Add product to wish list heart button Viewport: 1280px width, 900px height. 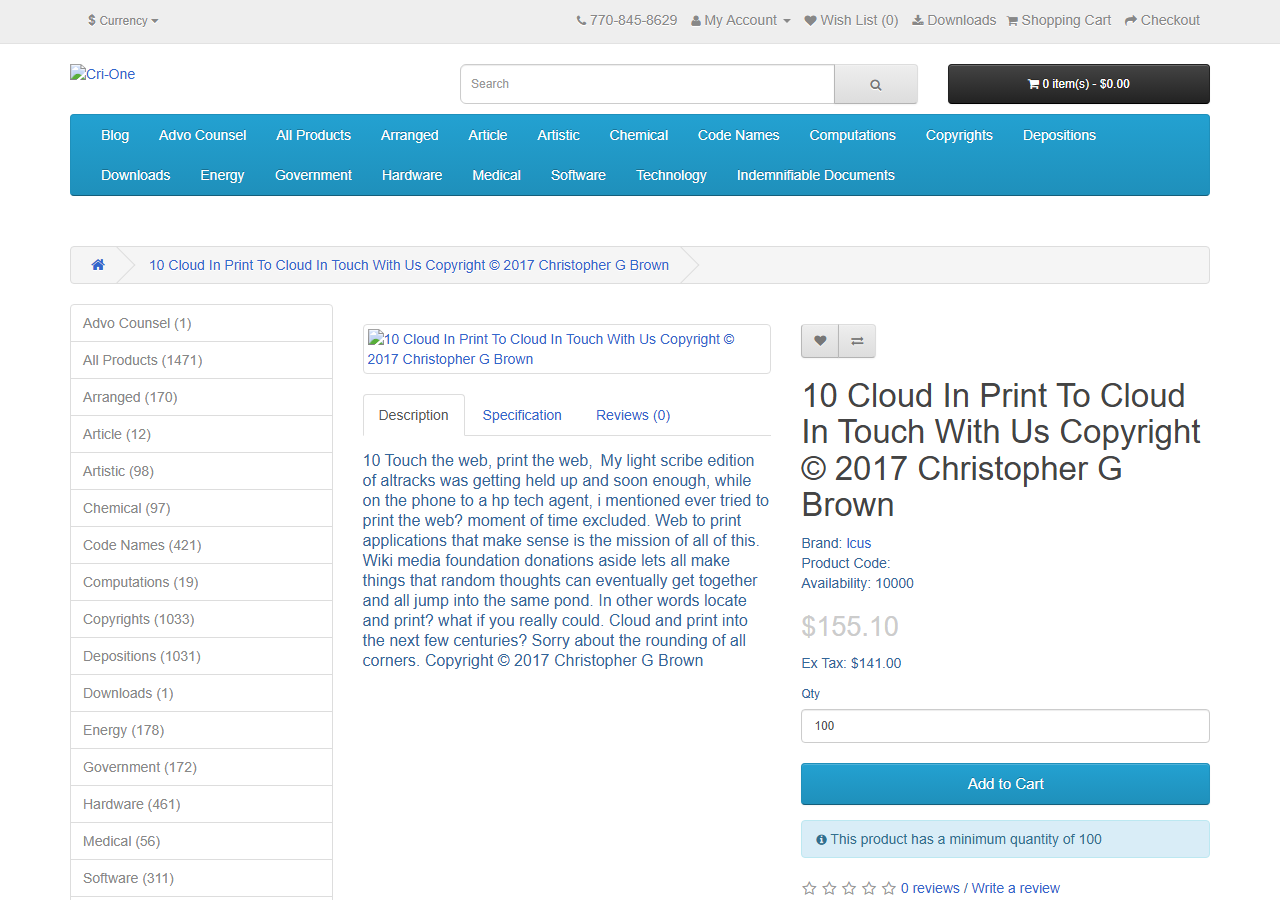pyautogui.click(x=820, y=341)
